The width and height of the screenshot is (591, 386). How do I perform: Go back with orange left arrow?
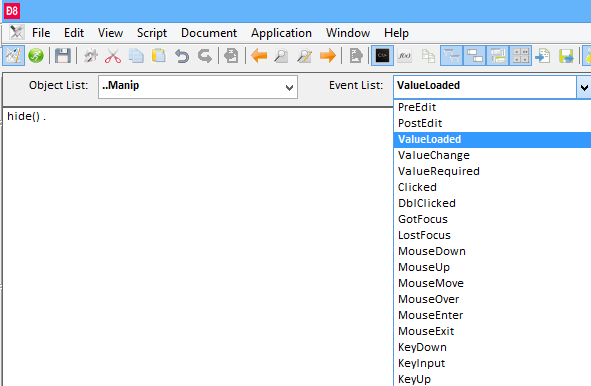coord(259,56)
